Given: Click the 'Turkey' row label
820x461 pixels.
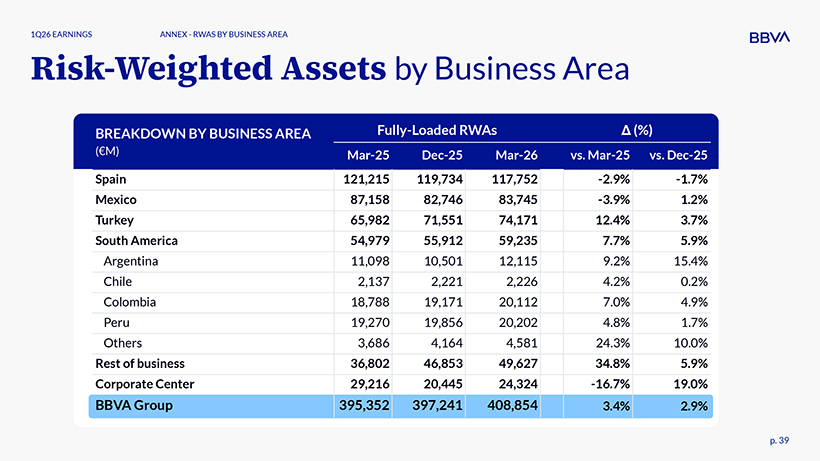Looking at the screenshot, I should point(115,220).
